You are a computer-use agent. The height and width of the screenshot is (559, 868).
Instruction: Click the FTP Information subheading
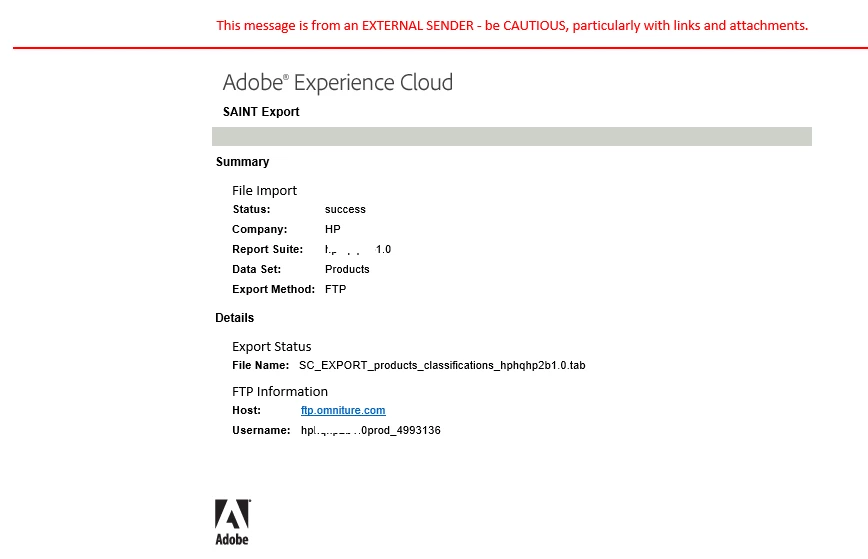(280, 391)
